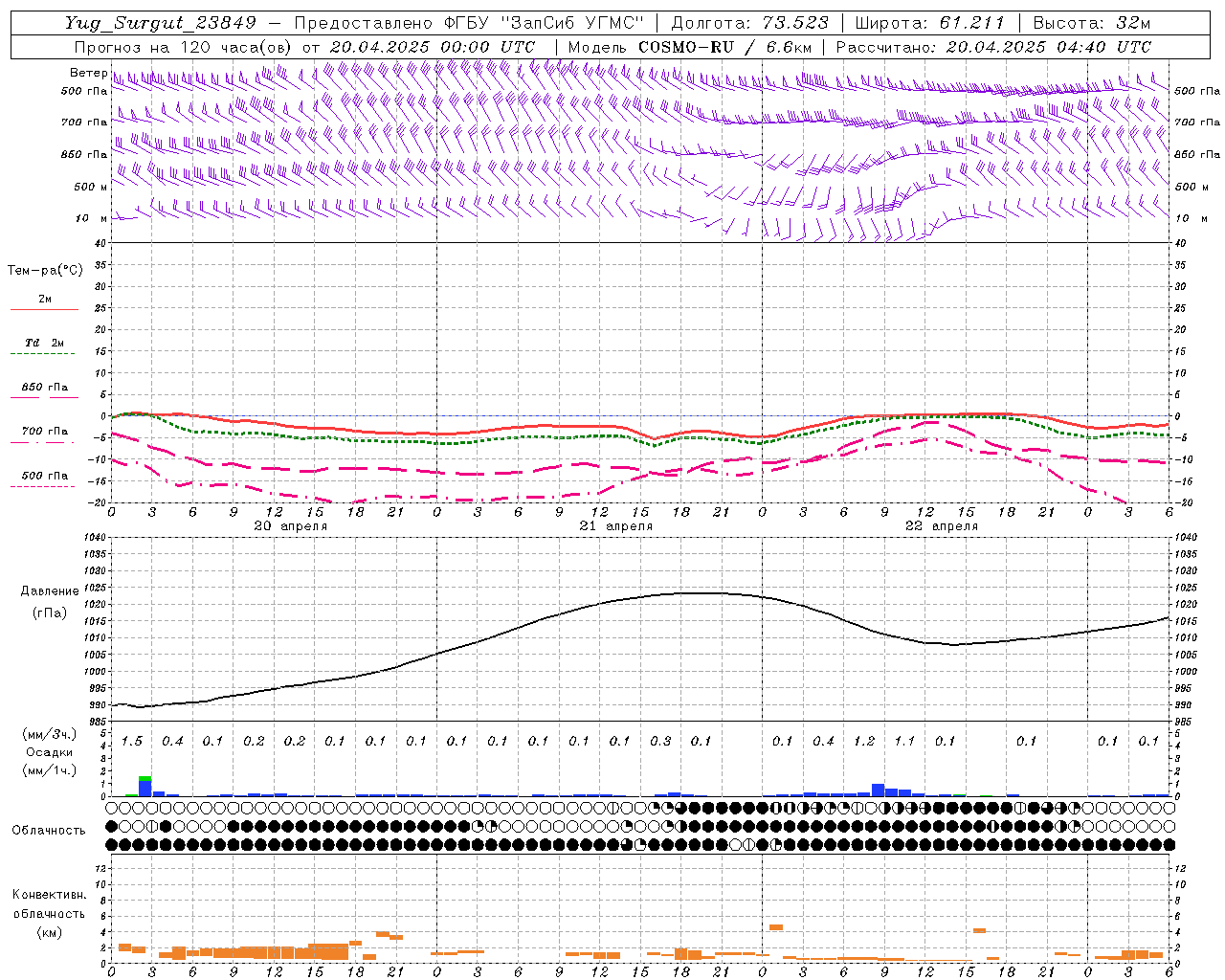Click the 'Тем-ра(°C)' temperature panel label
Image resolution: width=1225 pixels, height=980 pixels.
pyautogui.click(x=45, y=271)
